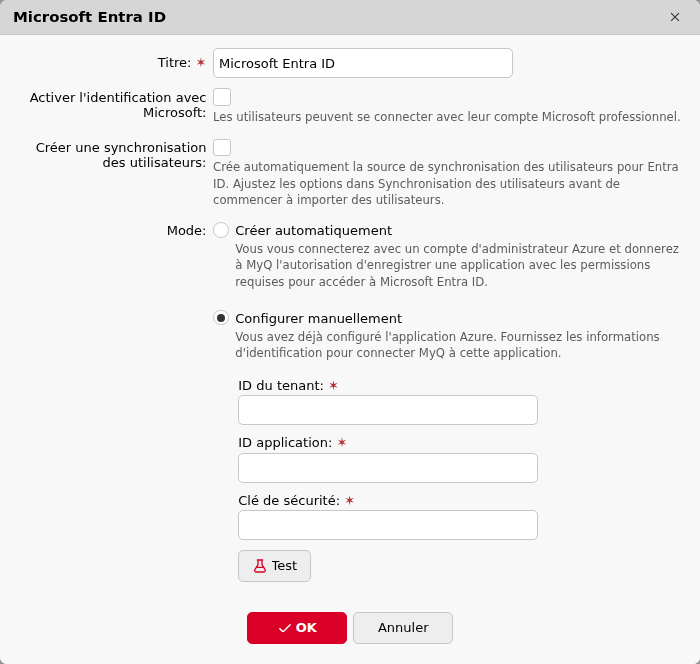Click the Annuler button
Viewport: 700px width, 664px height.
403,628
